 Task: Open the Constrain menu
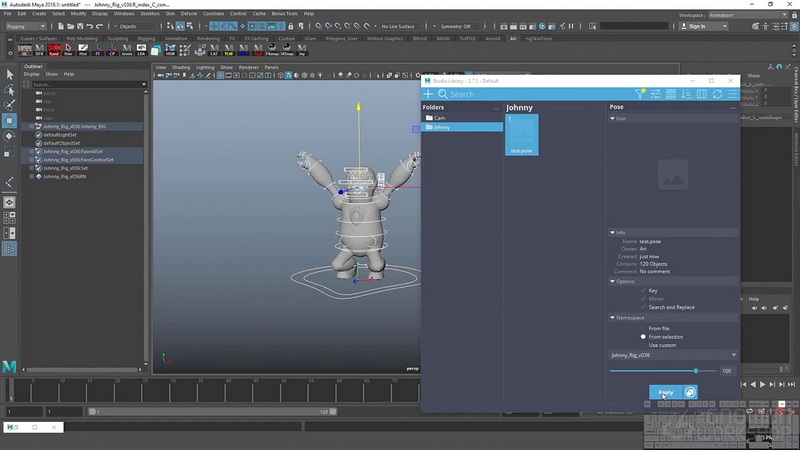(x=213, y=14)
